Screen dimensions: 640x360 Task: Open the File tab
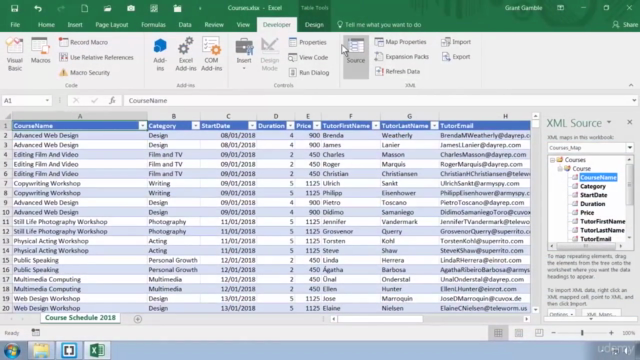[x=15, y=24]
